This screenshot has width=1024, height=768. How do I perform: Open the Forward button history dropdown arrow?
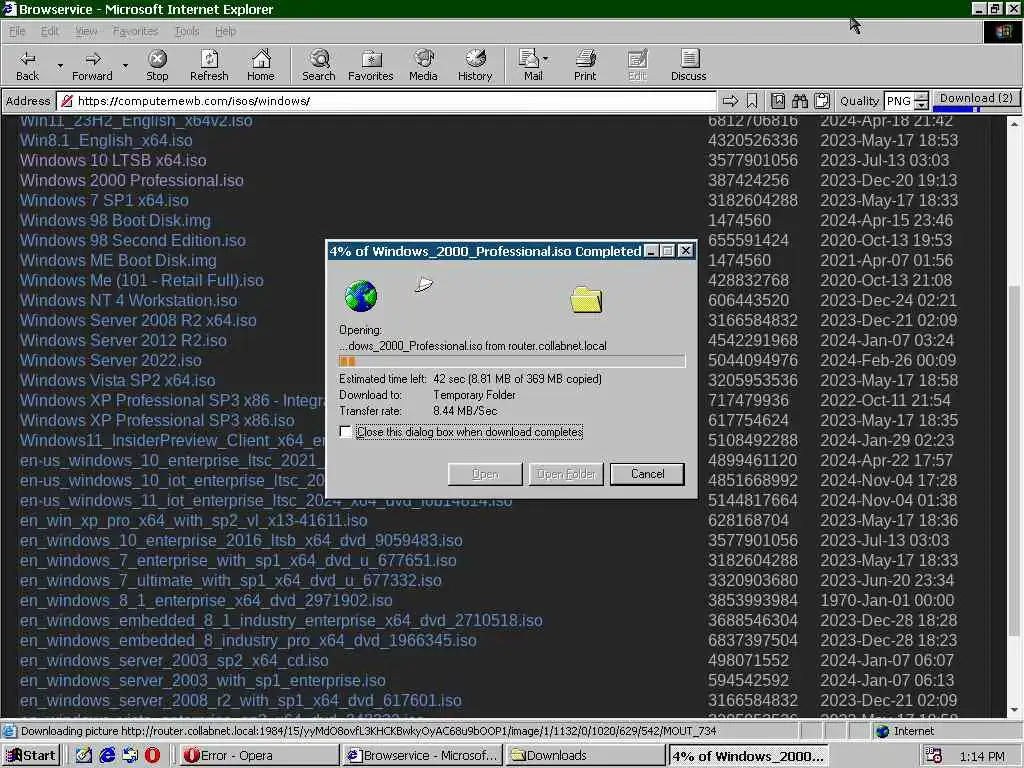tap(125, 65)
